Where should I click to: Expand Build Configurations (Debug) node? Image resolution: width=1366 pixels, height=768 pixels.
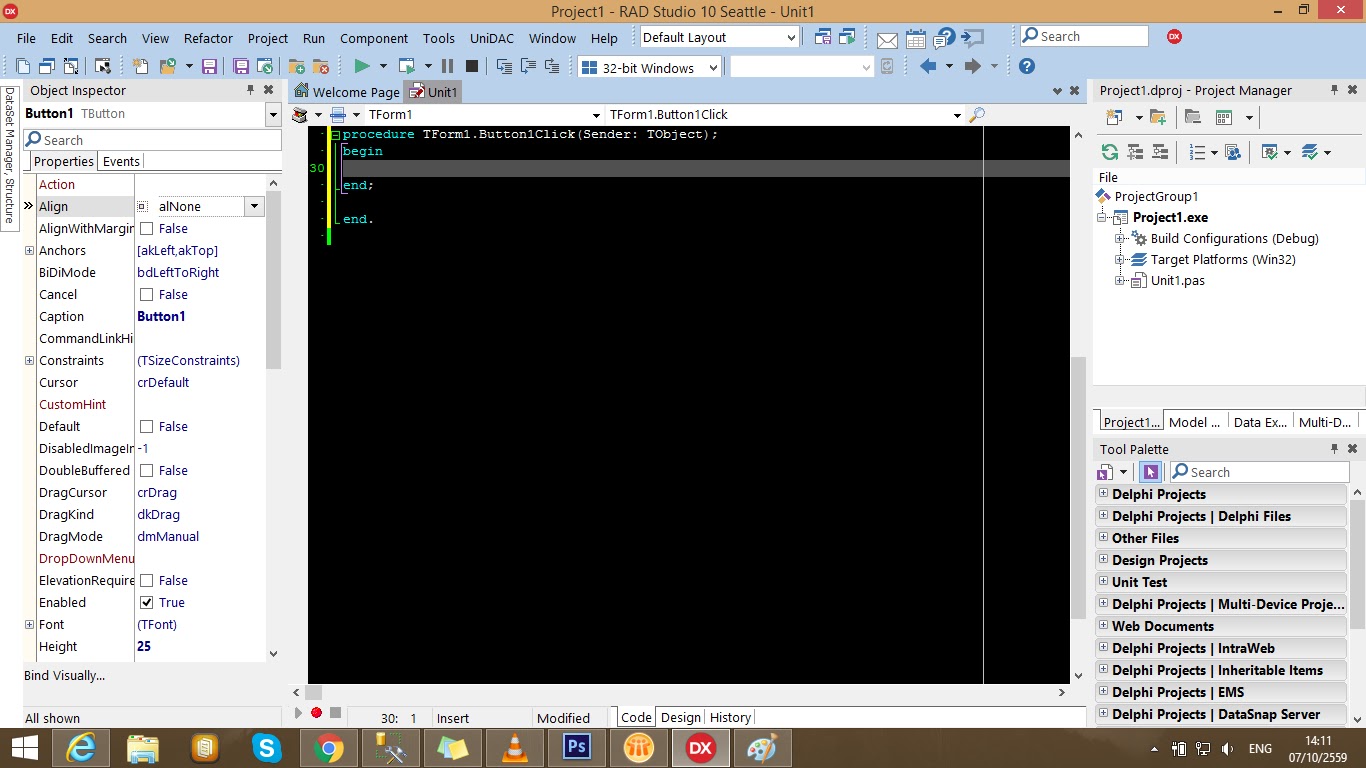1120,239
